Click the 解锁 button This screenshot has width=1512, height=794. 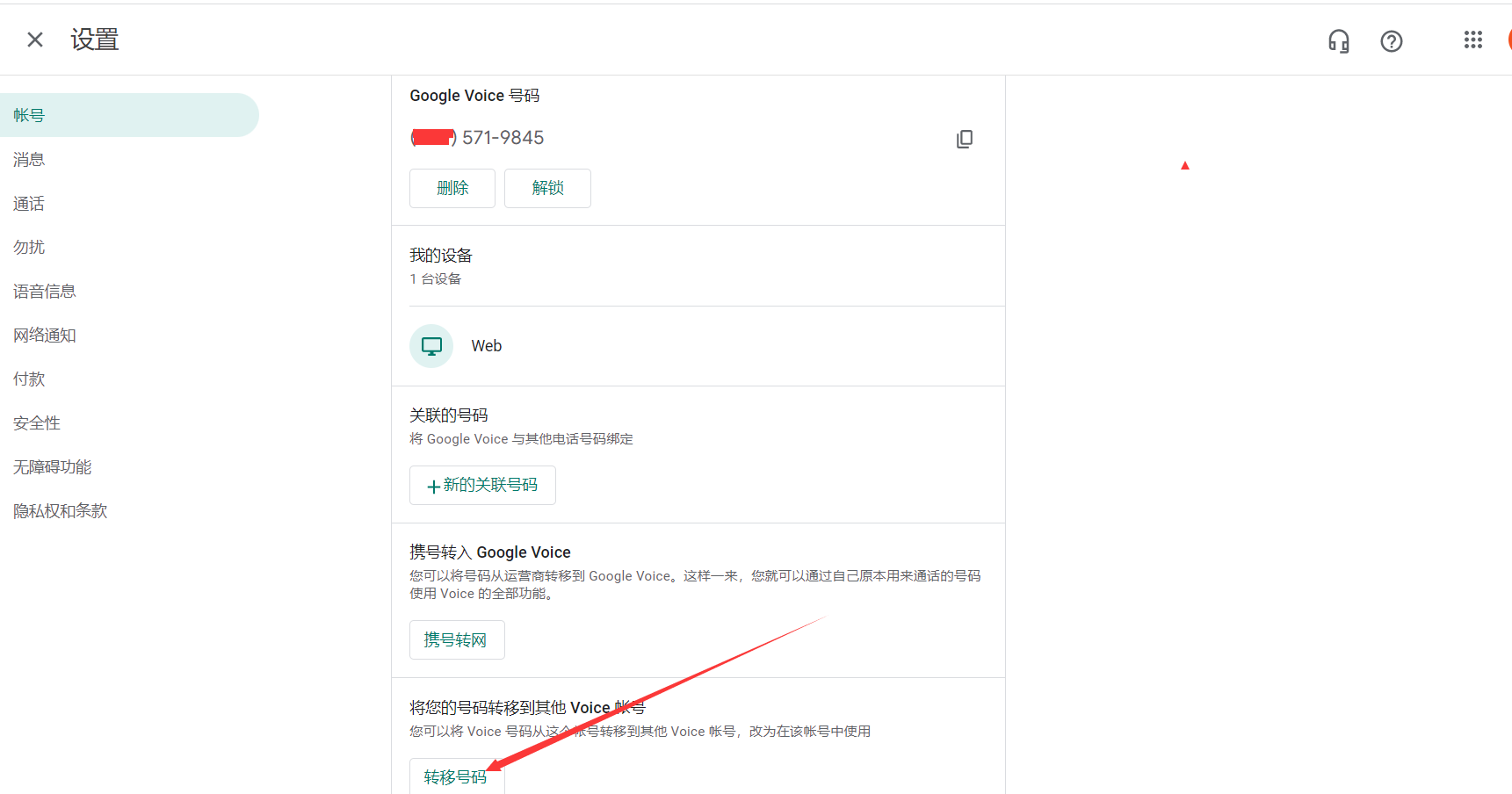(547, 188)
